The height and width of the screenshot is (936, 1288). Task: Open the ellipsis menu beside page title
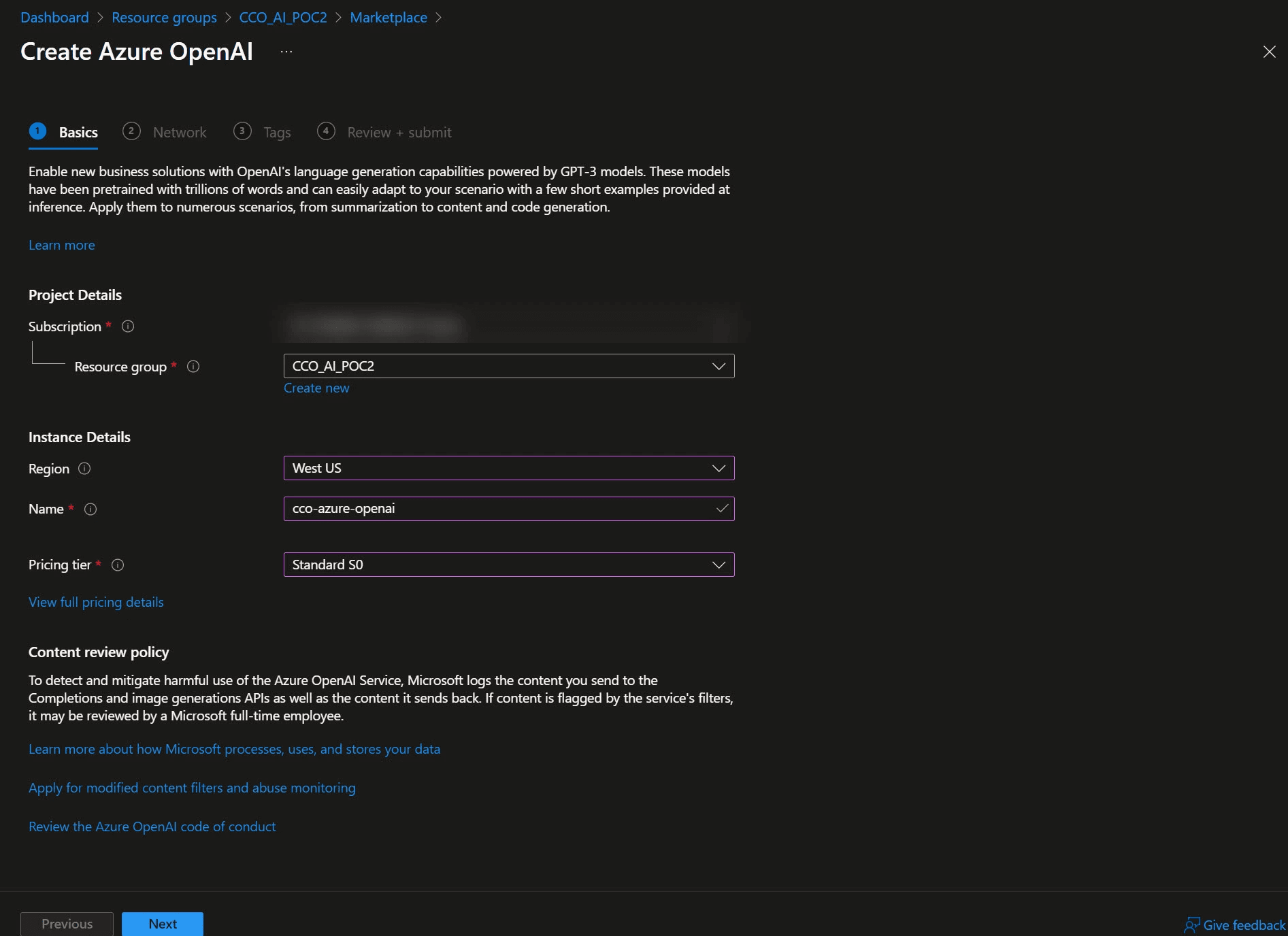286,52
